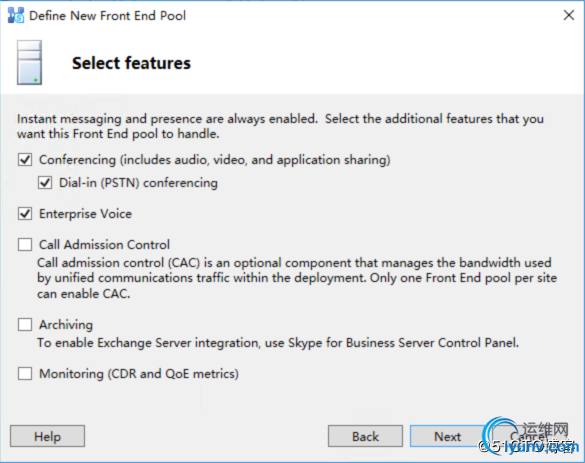Click the Dial-in (PSTN) conferencing label
The width and height of the screenshot is (585, 463).
click(x=138, y=183)
